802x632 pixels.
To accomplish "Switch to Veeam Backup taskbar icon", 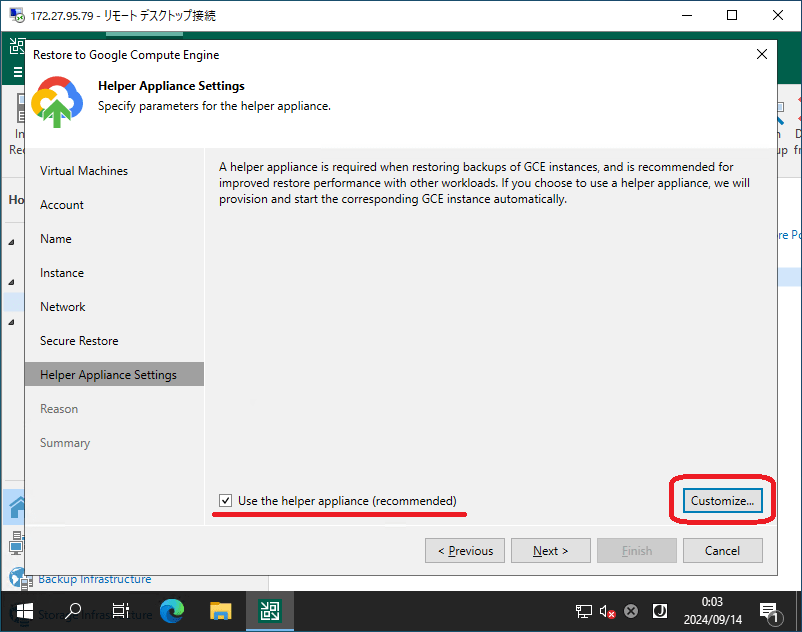I will coord(270,611).
